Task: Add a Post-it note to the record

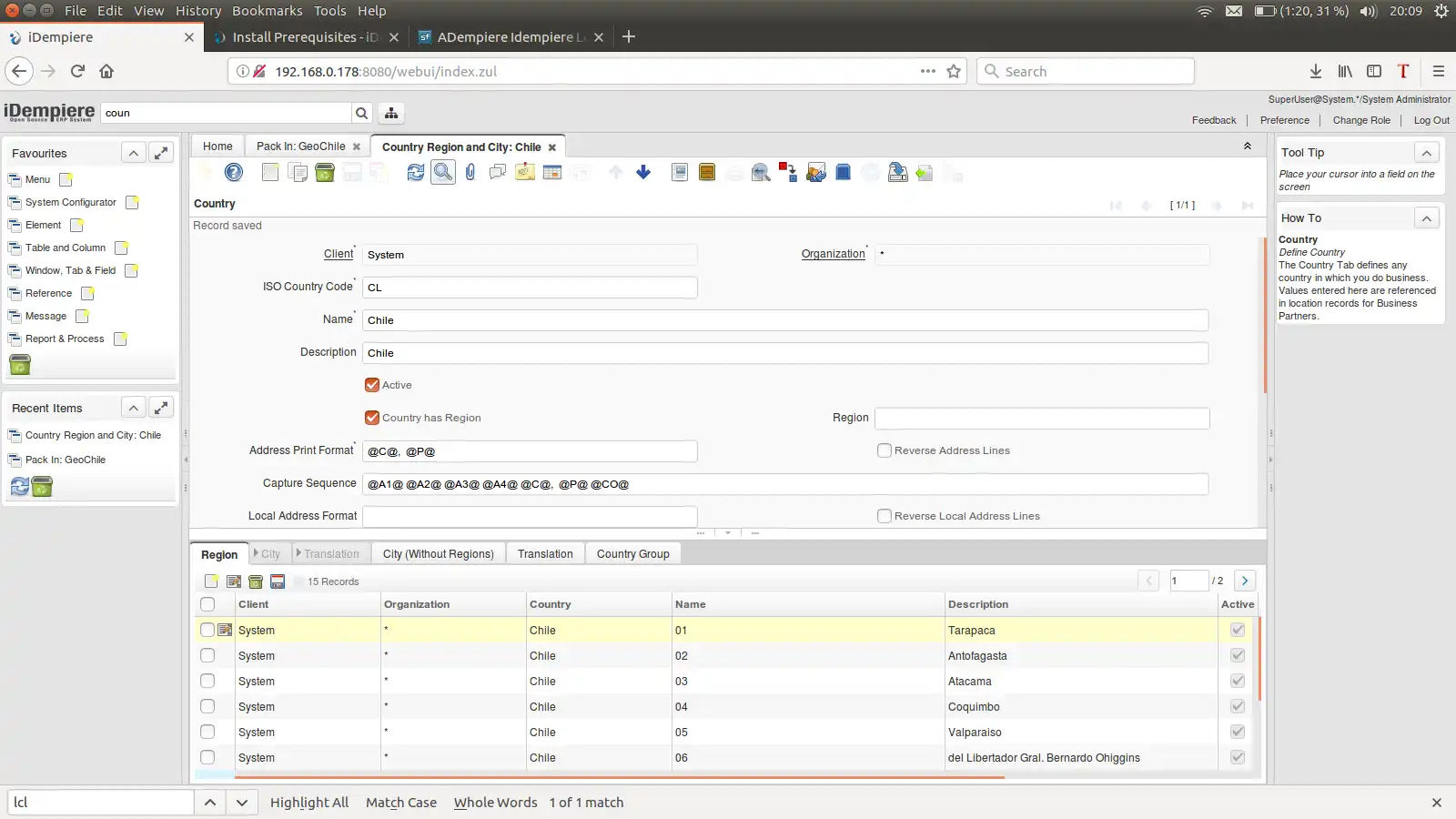Action: (525, 172)
